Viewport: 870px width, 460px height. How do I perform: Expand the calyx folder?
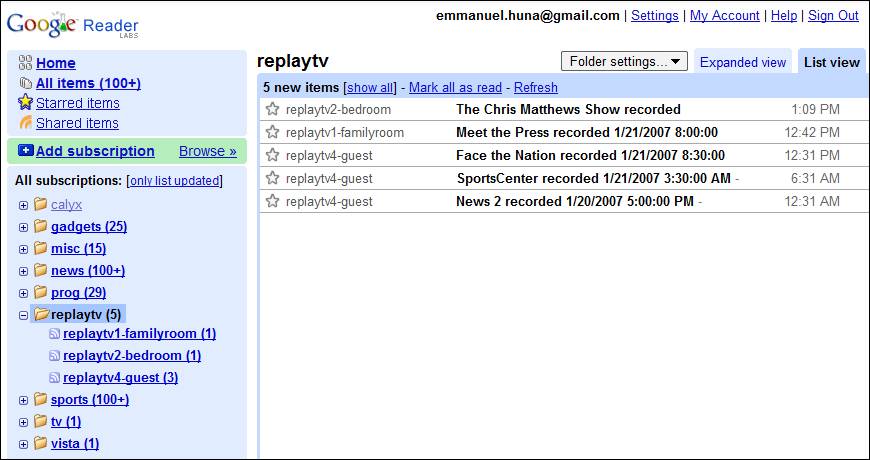coord(23,205)
